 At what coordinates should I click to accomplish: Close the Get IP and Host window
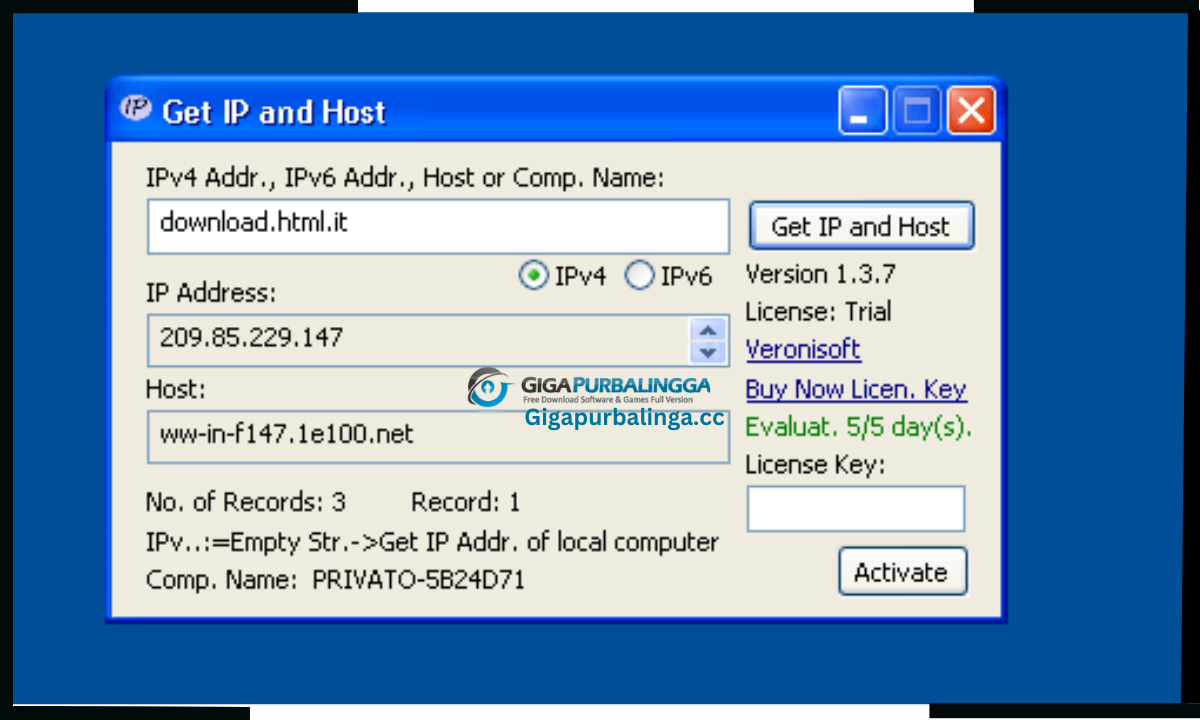click(x=971, y=110)
